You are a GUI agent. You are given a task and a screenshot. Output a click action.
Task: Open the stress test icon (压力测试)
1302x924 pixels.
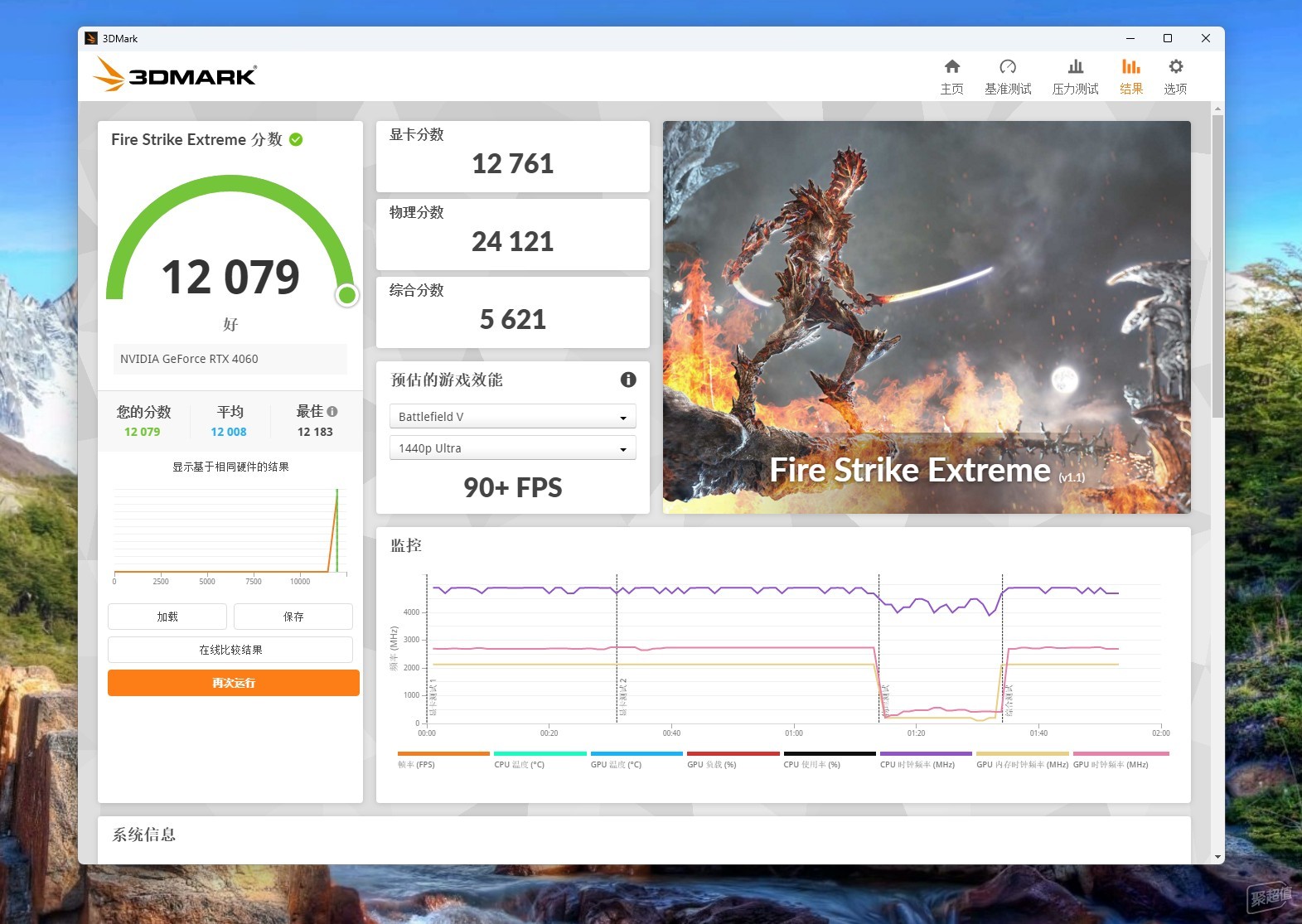pos(1075,67)
